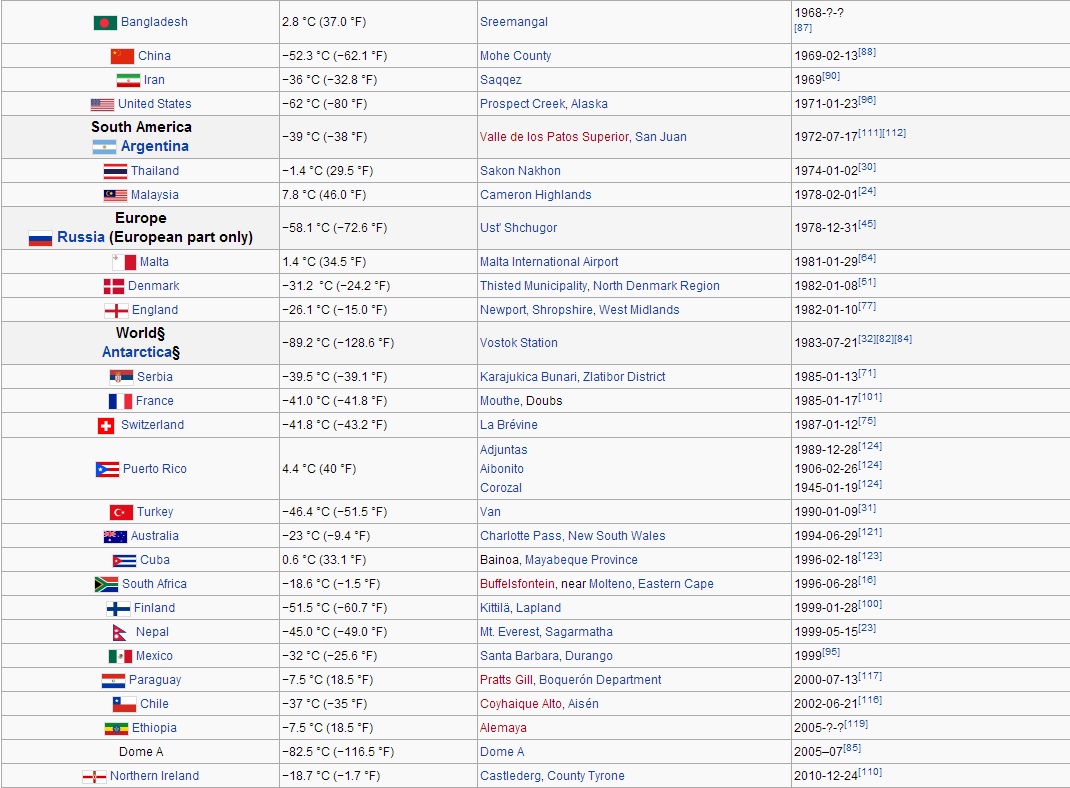Screen dimensions: 1070x788
Task: Follow the Mouthe link
Action: pyautogui.click(x=500, y=400)
